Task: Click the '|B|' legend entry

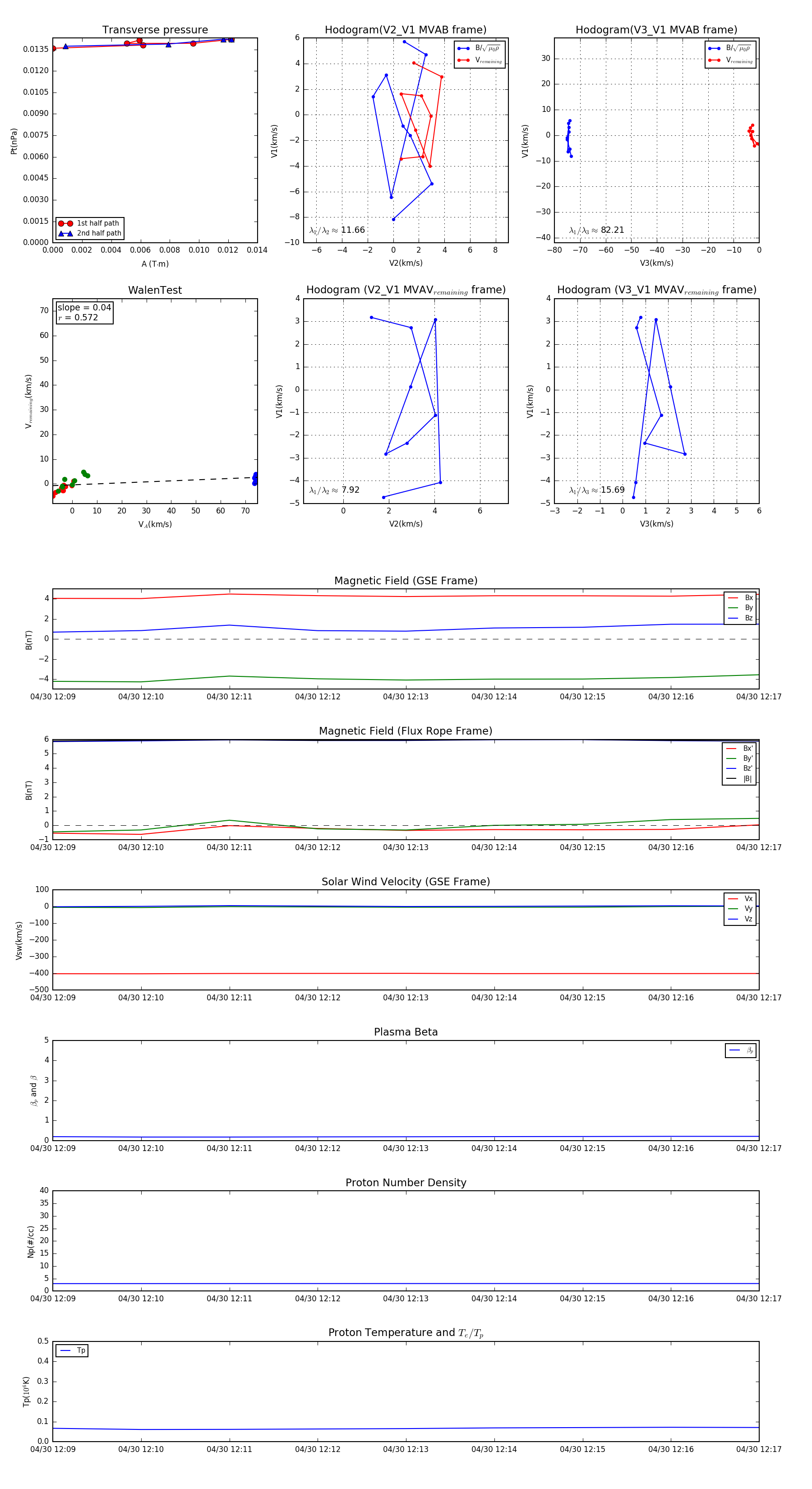Action: [740, 779]
